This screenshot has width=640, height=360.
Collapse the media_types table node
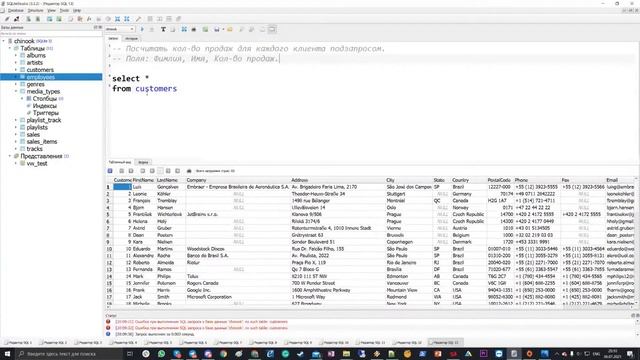point(16,91)
